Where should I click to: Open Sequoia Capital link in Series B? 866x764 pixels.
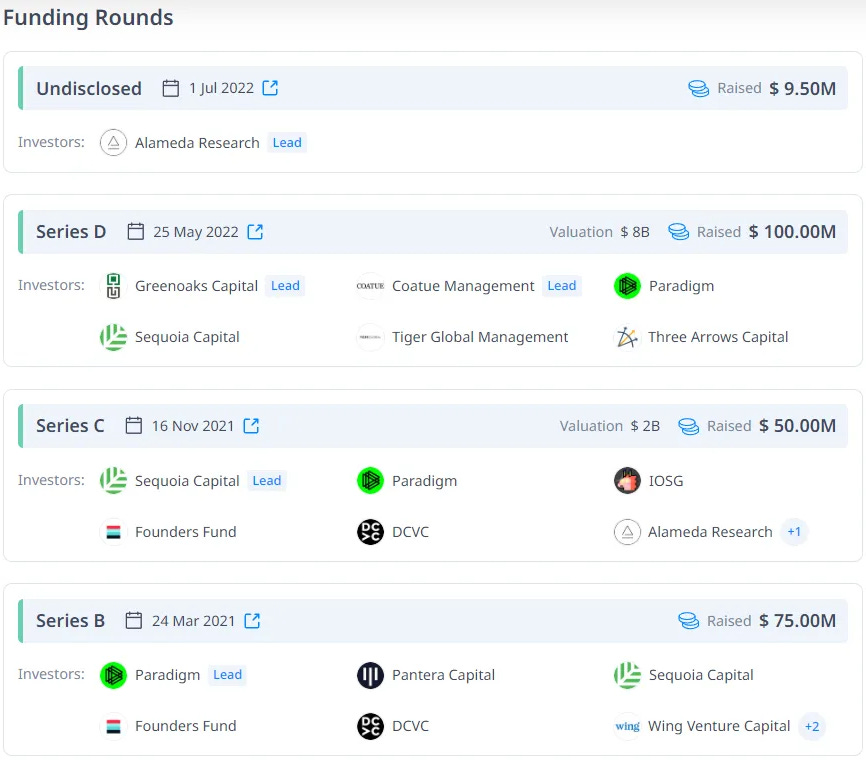click(x=701, y=675)
